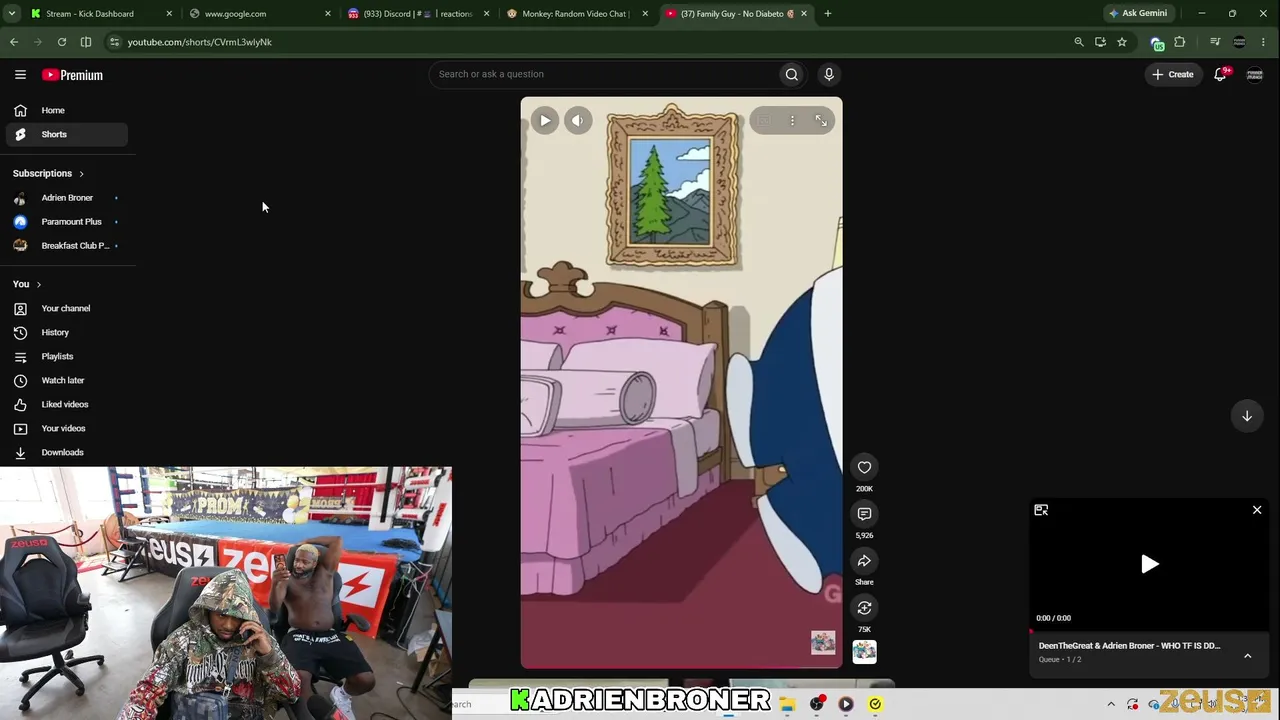The width and height of the screenshot is (1280, 720).
Task: Open the Chrome three-dot menu
Action: coord(1264,42)
